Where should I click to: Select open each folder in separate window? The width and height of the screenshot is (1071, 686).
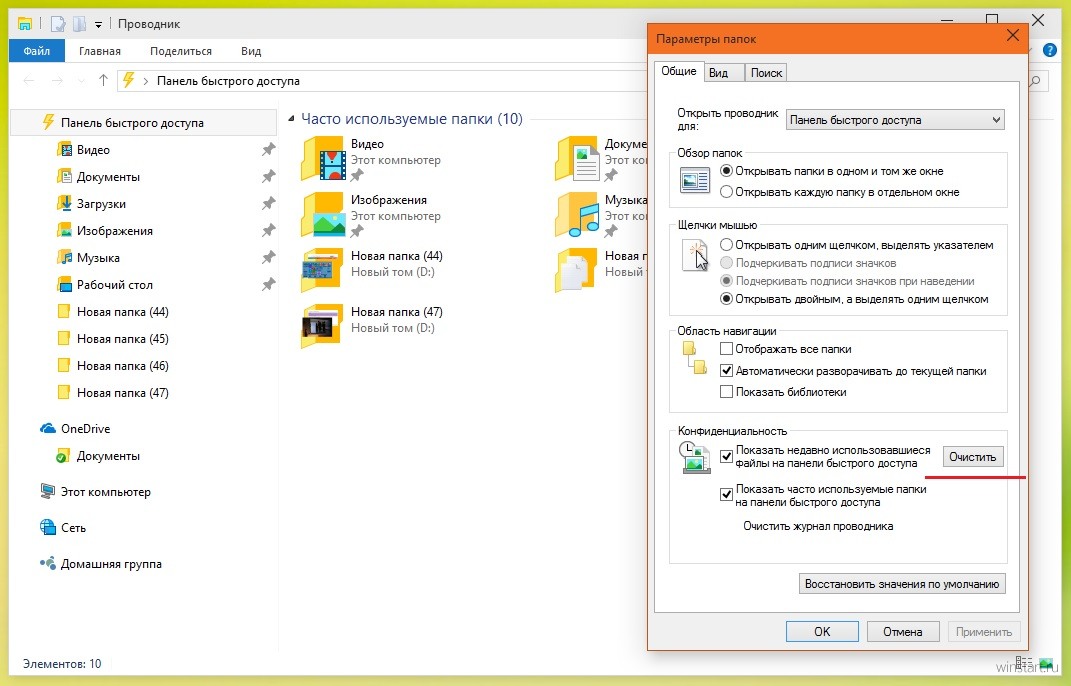click(727, 192)
